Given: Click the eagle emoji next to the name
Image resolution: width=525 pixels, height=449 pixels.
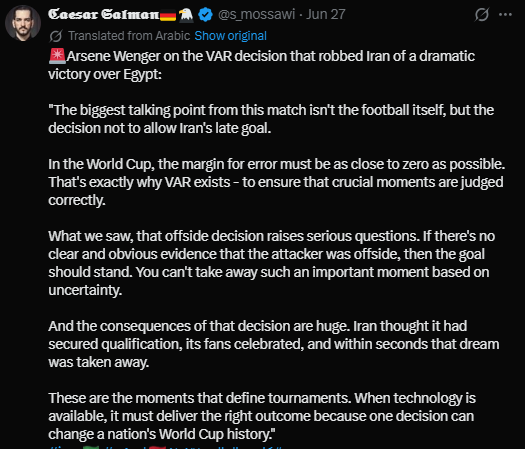Looking at the screenshot, I should coord(186,15).
